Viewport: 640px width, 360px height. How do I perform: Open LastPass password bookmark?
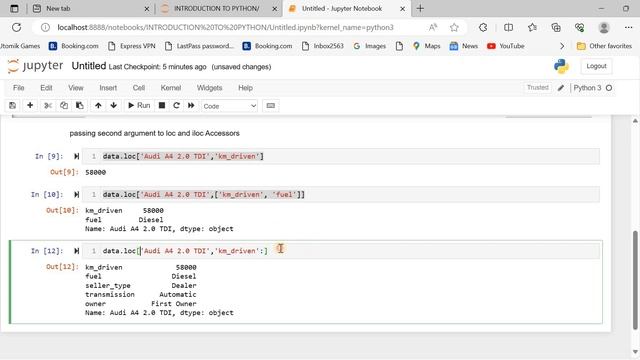[200, 46]
